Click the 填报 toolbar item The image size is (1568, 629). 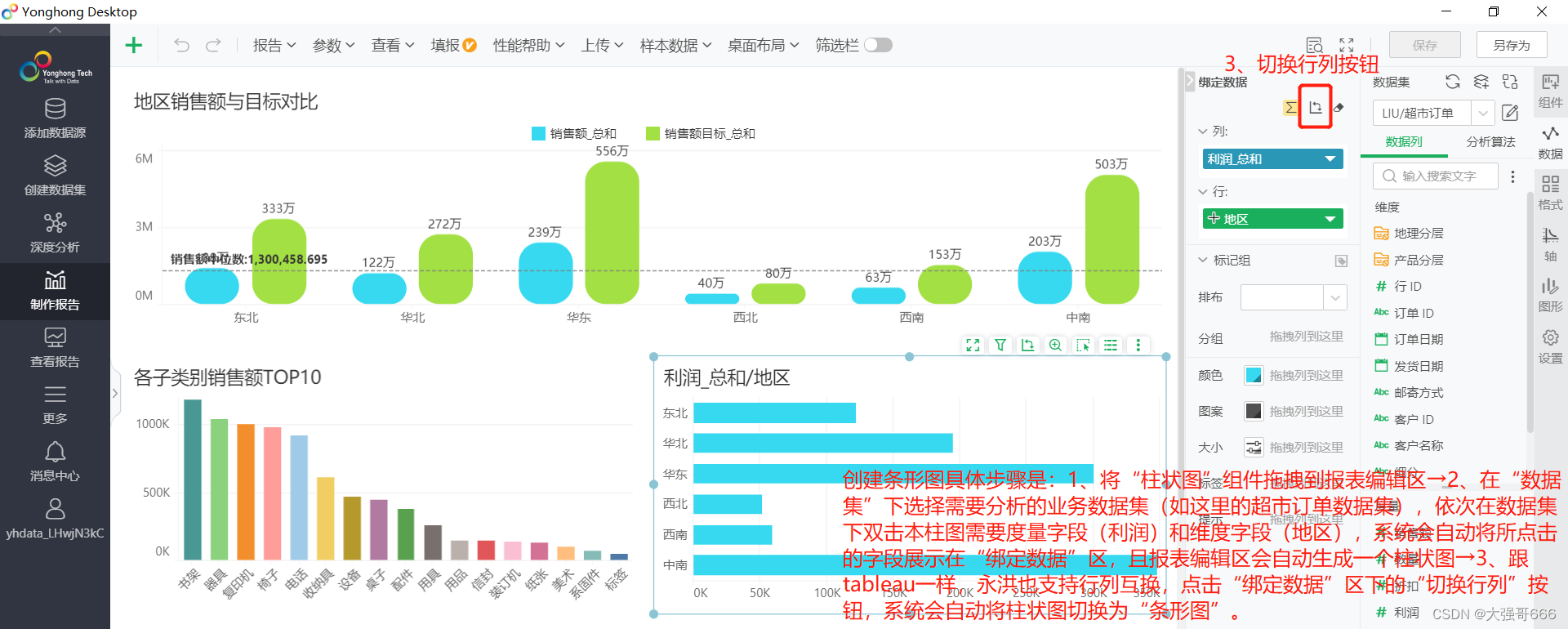(x=453, y=45)
